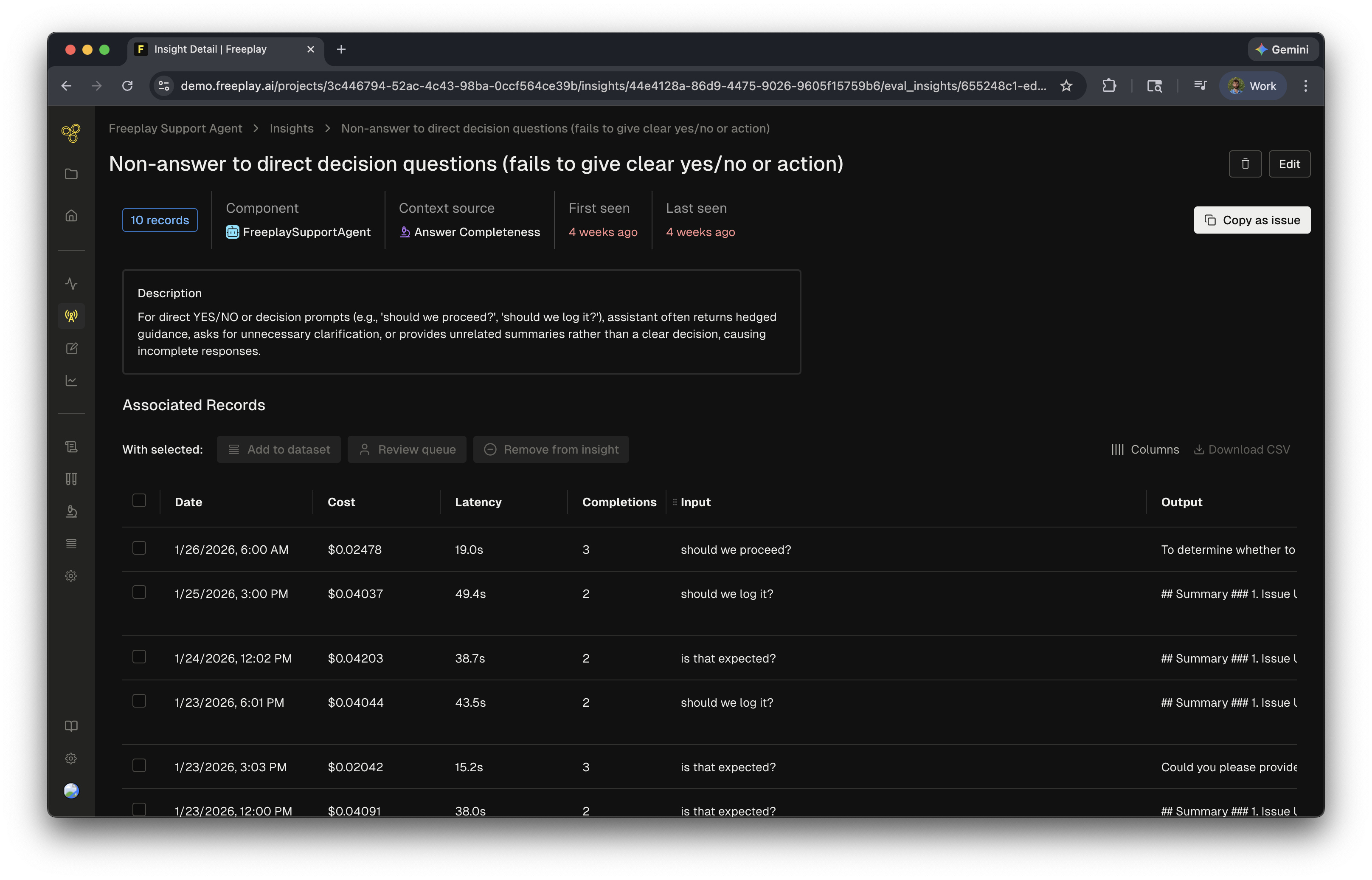Open the Columns selector
1372x880 pixels.
1144,450
